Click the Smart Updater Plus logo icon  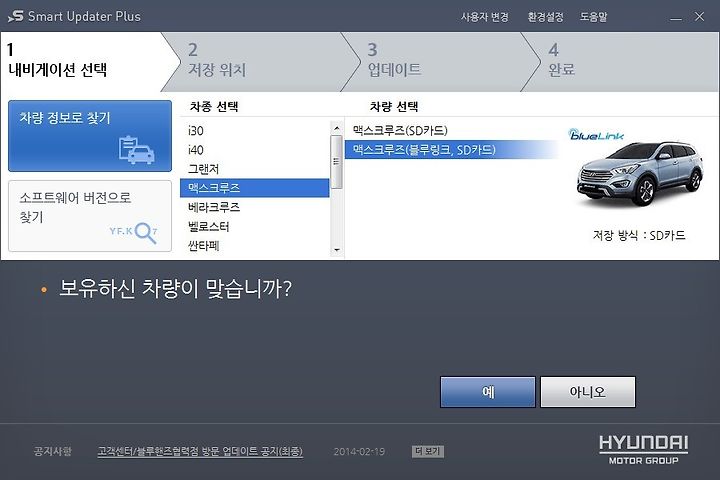click(16, 17)
